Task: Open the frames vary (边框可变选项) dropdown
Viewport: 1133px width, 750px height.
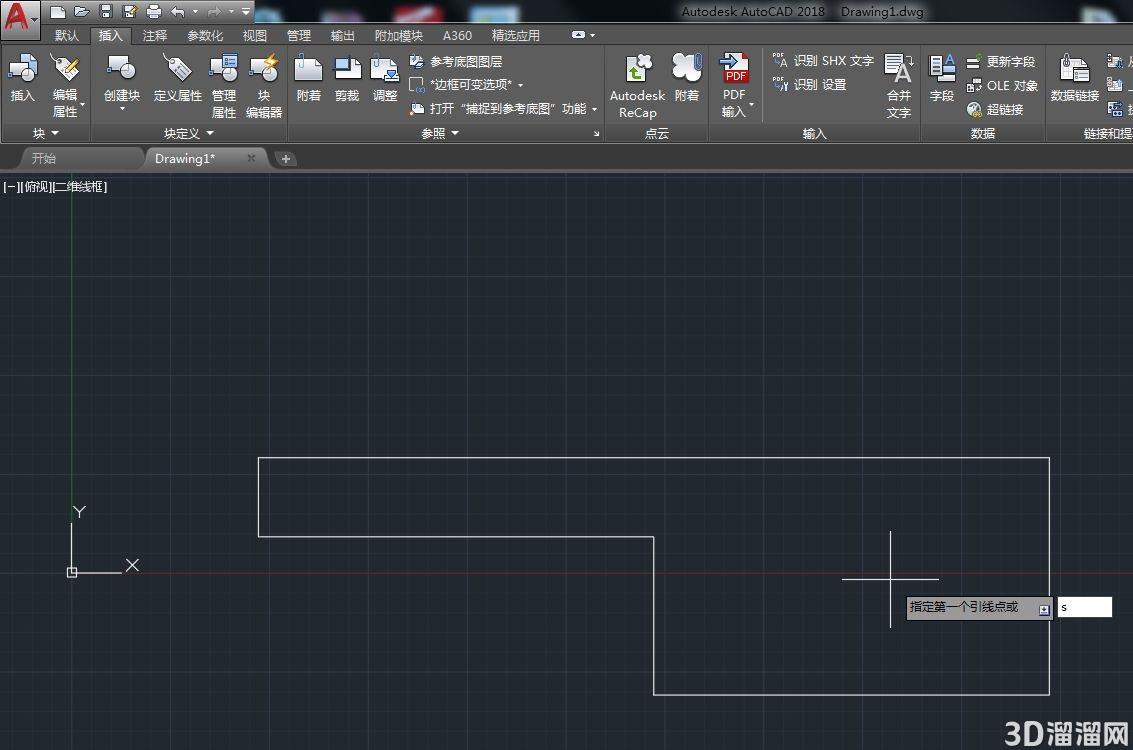Action: (467, 85)
